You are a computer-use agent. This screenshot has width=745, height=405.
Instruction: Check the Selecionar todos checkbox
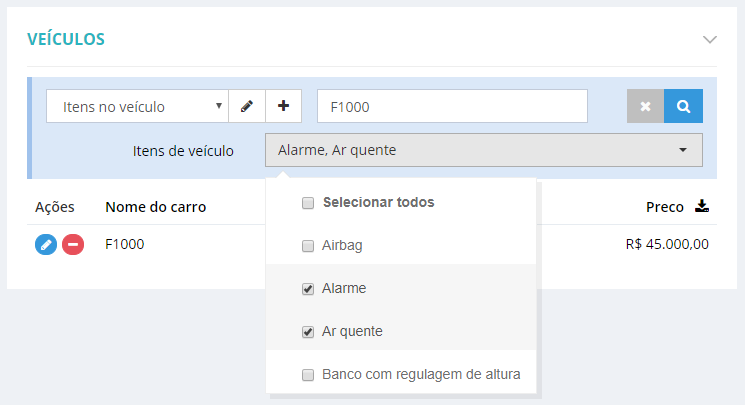[308, 202]
